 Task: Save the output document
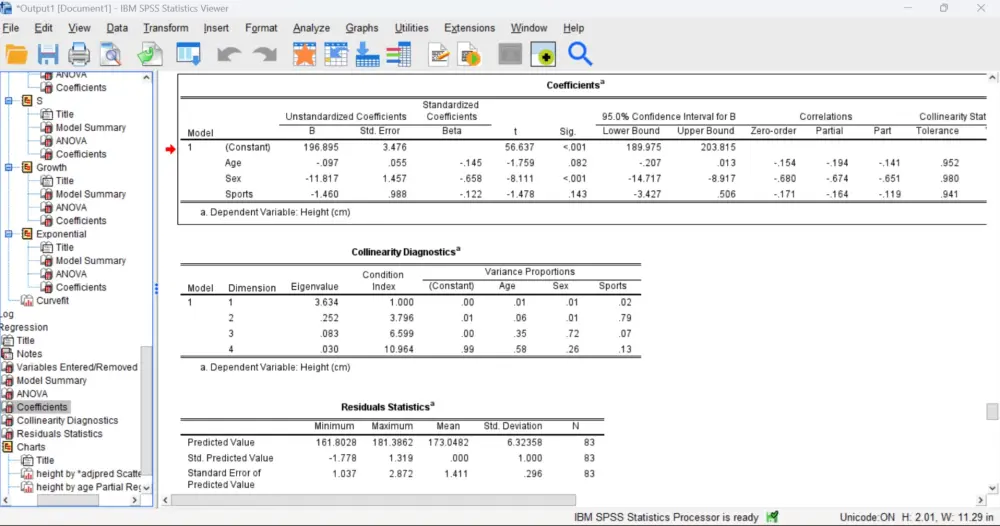tap(48, 55)
